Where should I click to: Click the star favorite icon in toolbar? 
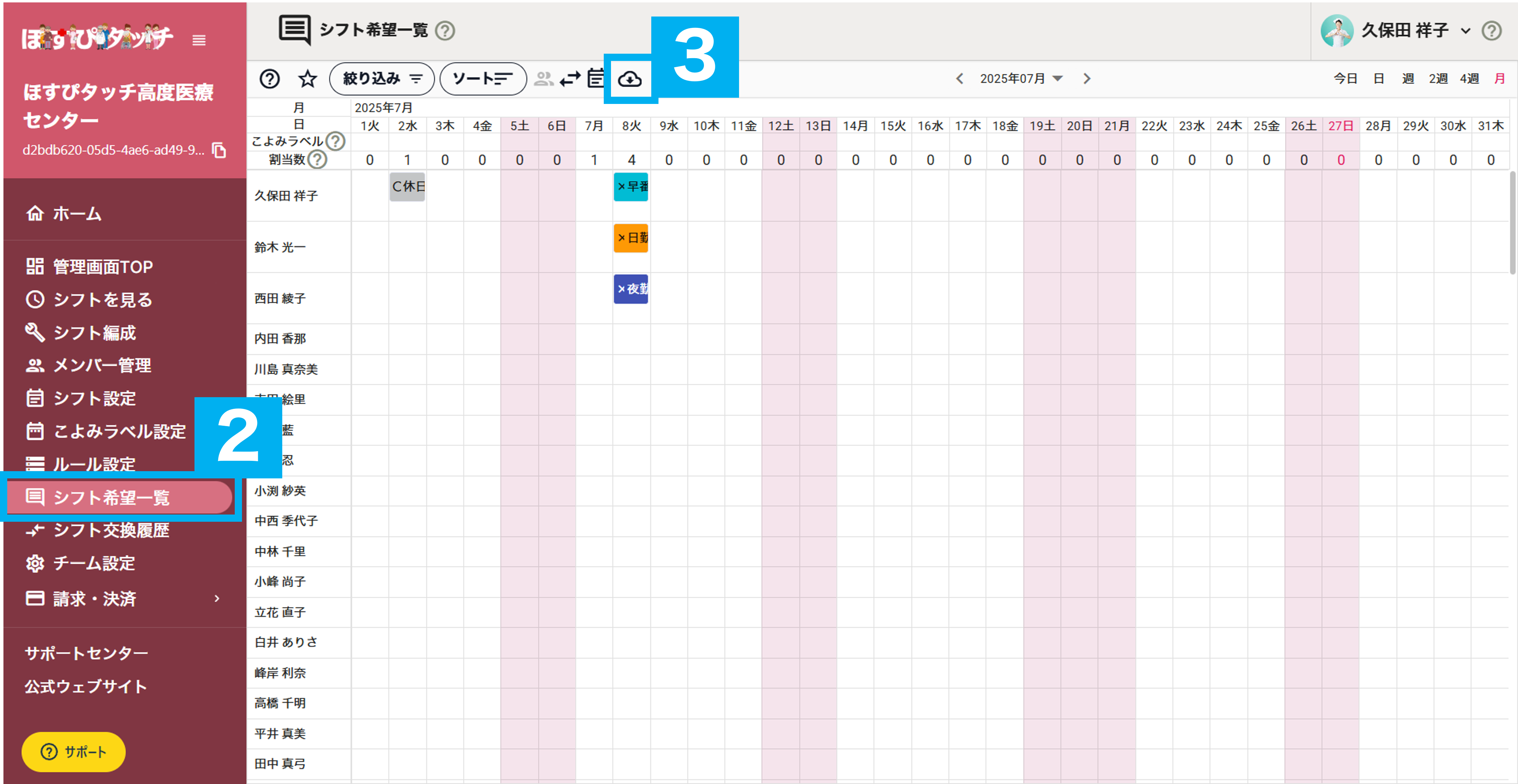coord(307,78)
